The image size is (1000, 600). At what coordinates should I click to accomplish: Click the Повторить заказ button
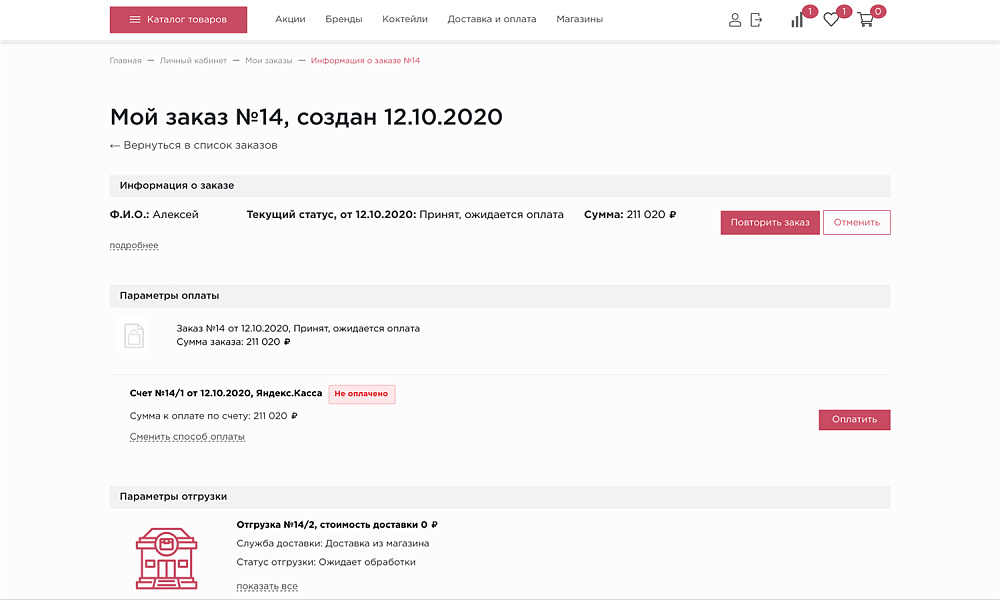tap(769, 222)
